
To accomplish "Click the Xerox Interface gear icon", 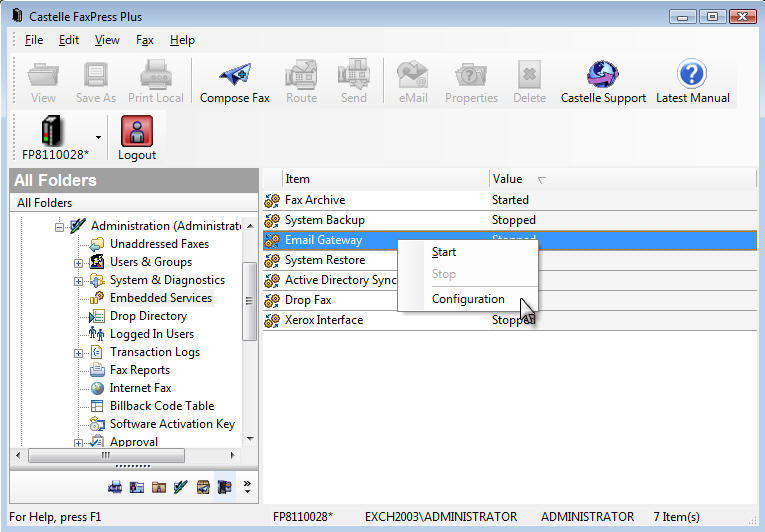I will (272, 320).
